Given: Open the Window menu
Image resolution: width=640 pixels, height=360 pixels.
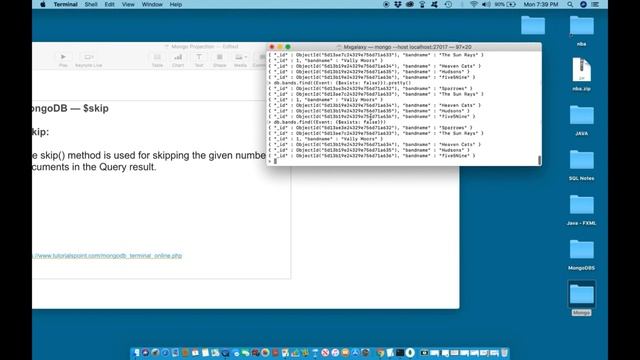Looking at the screenshot, I should coord(152,4).
